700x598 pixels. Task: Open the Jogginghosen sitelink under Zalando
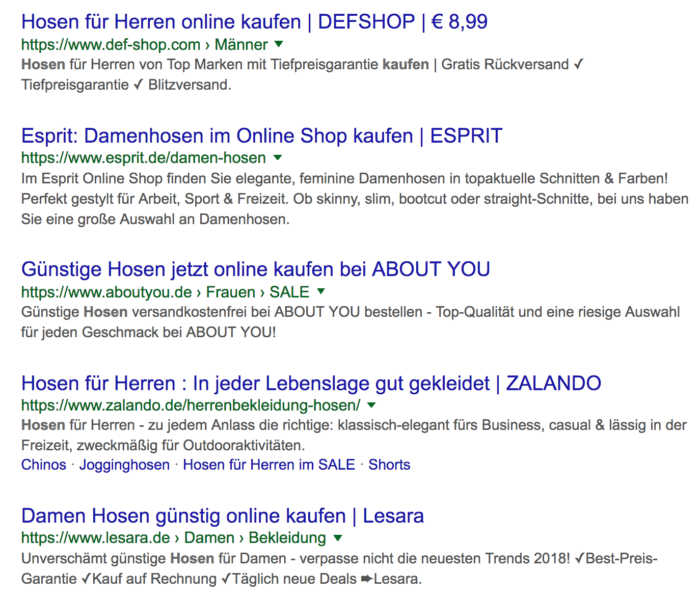[x=125, y=465]
